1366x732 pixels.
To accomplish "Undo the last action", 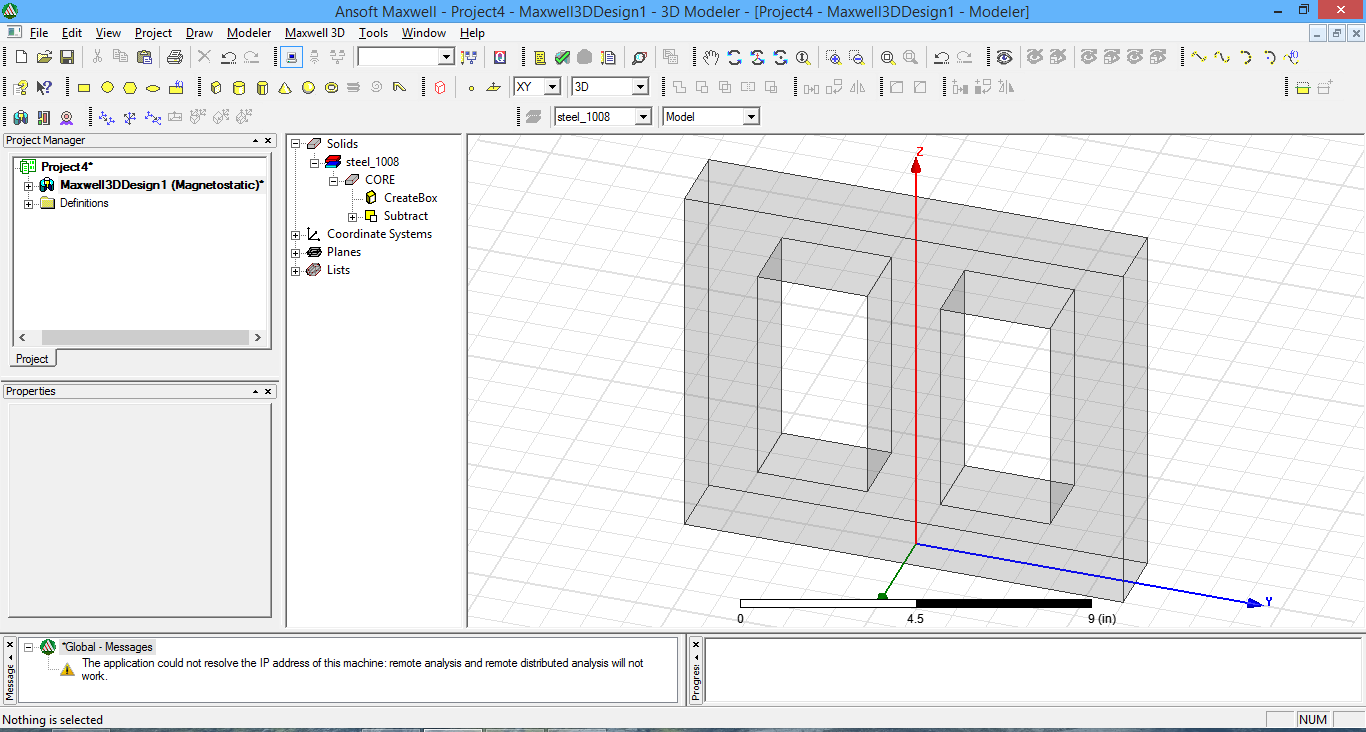I will pyautogui.click(x=229, y=57).
